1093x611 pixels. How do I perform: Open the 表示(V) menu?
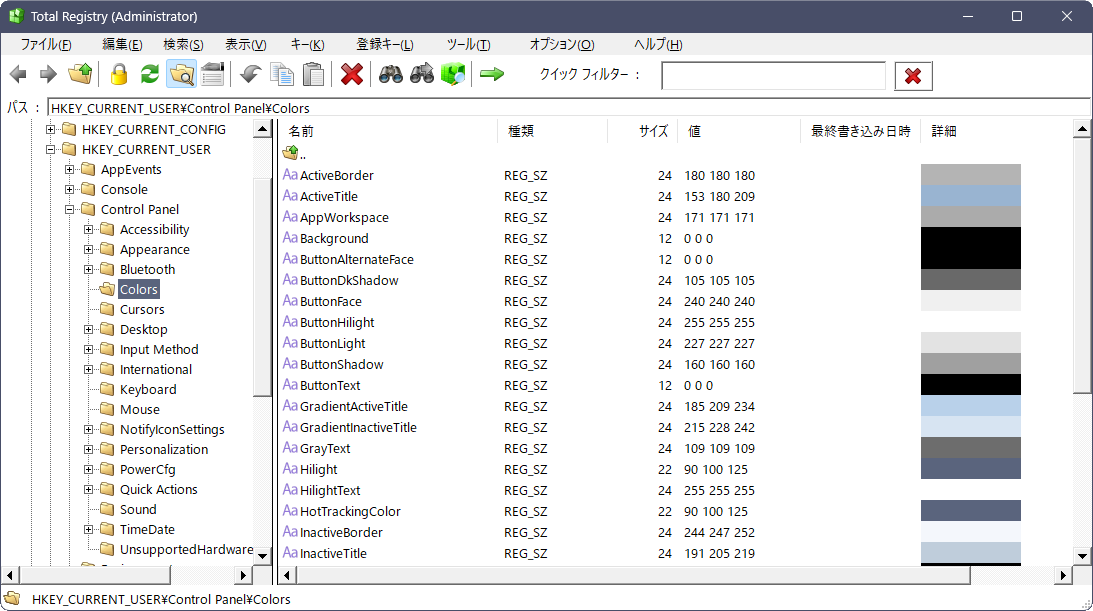pos(245,45)
